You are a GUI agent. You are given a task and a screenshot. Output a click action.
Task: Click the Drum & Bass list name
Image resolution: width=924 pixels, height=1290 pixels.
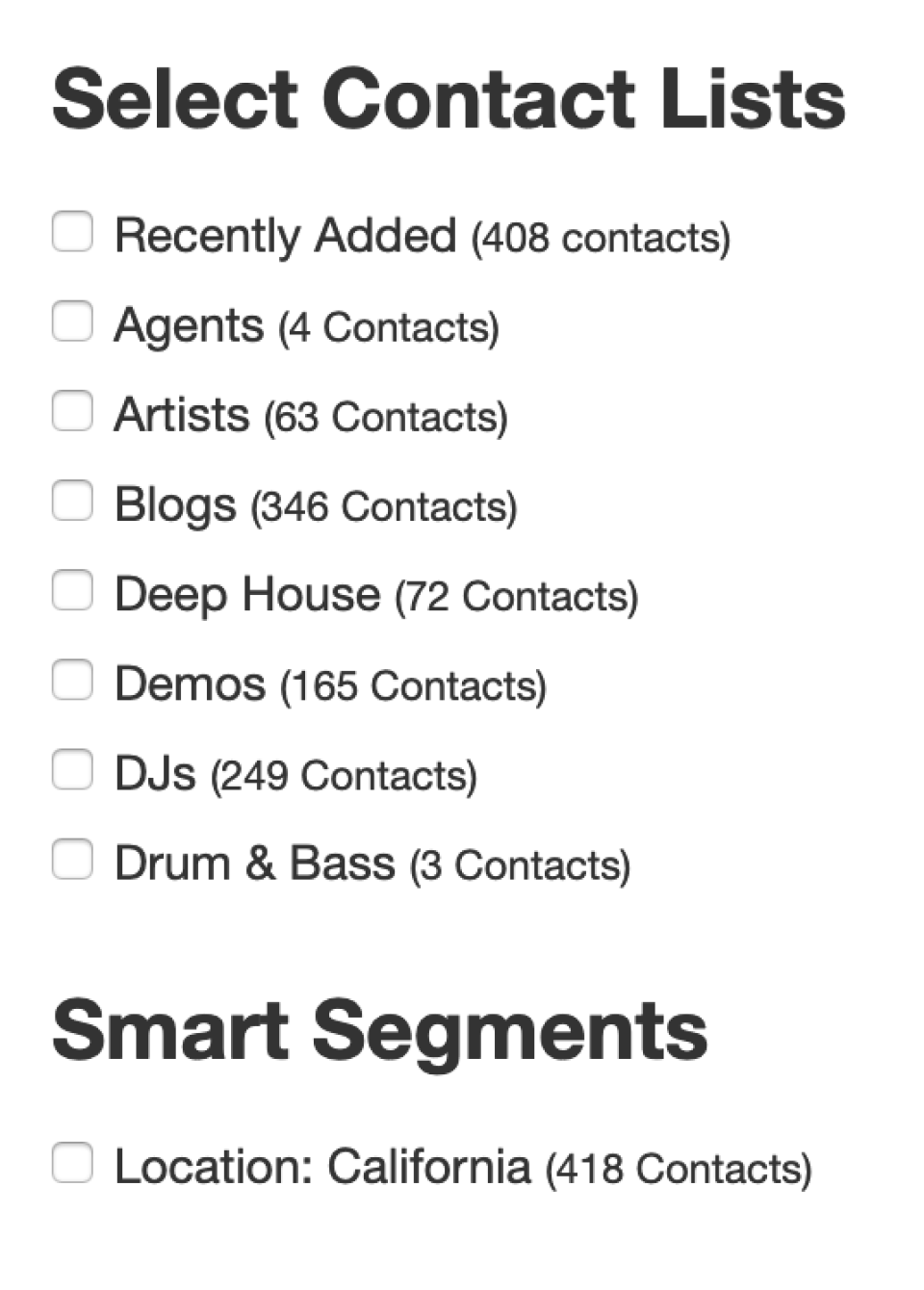coord(253,861)
